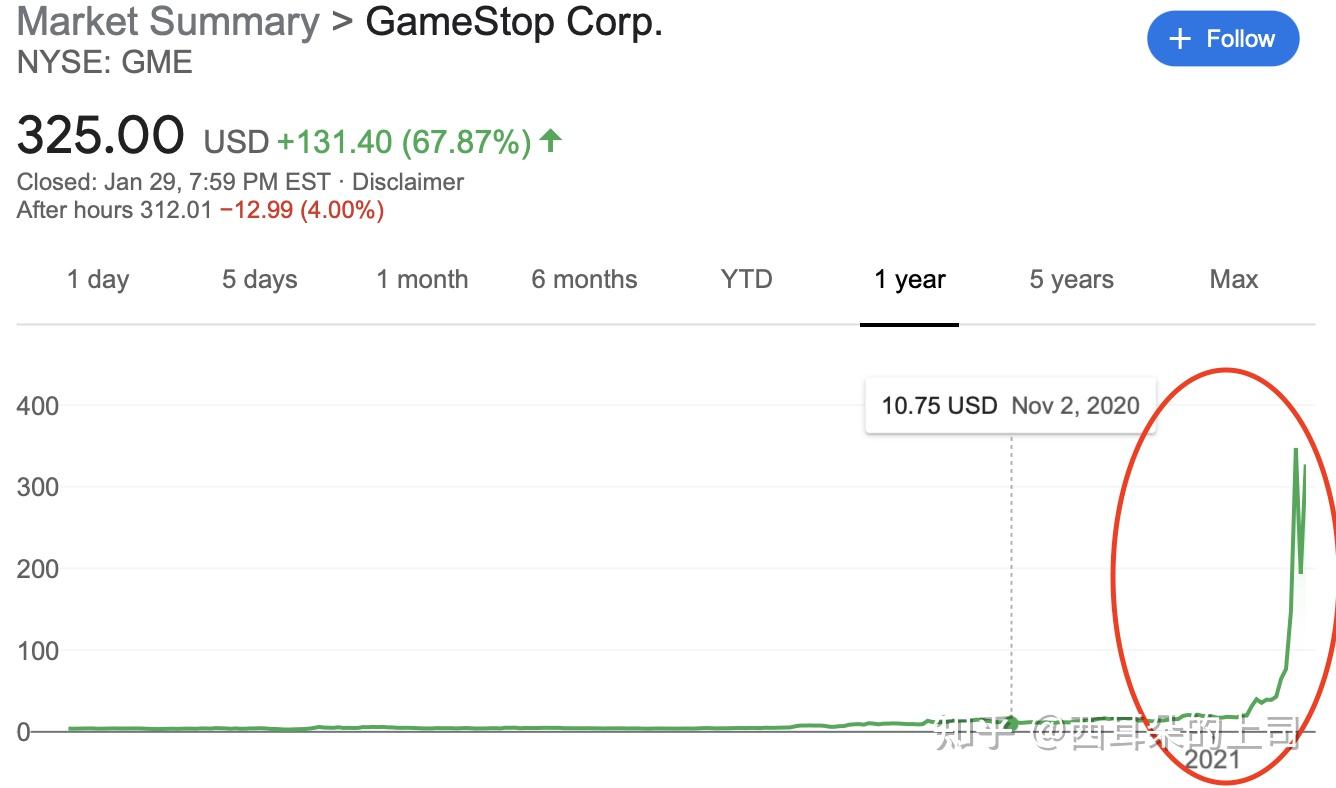Select the 5 days chart range
The height and width of the screenshot is (788, 1336).
258,280
